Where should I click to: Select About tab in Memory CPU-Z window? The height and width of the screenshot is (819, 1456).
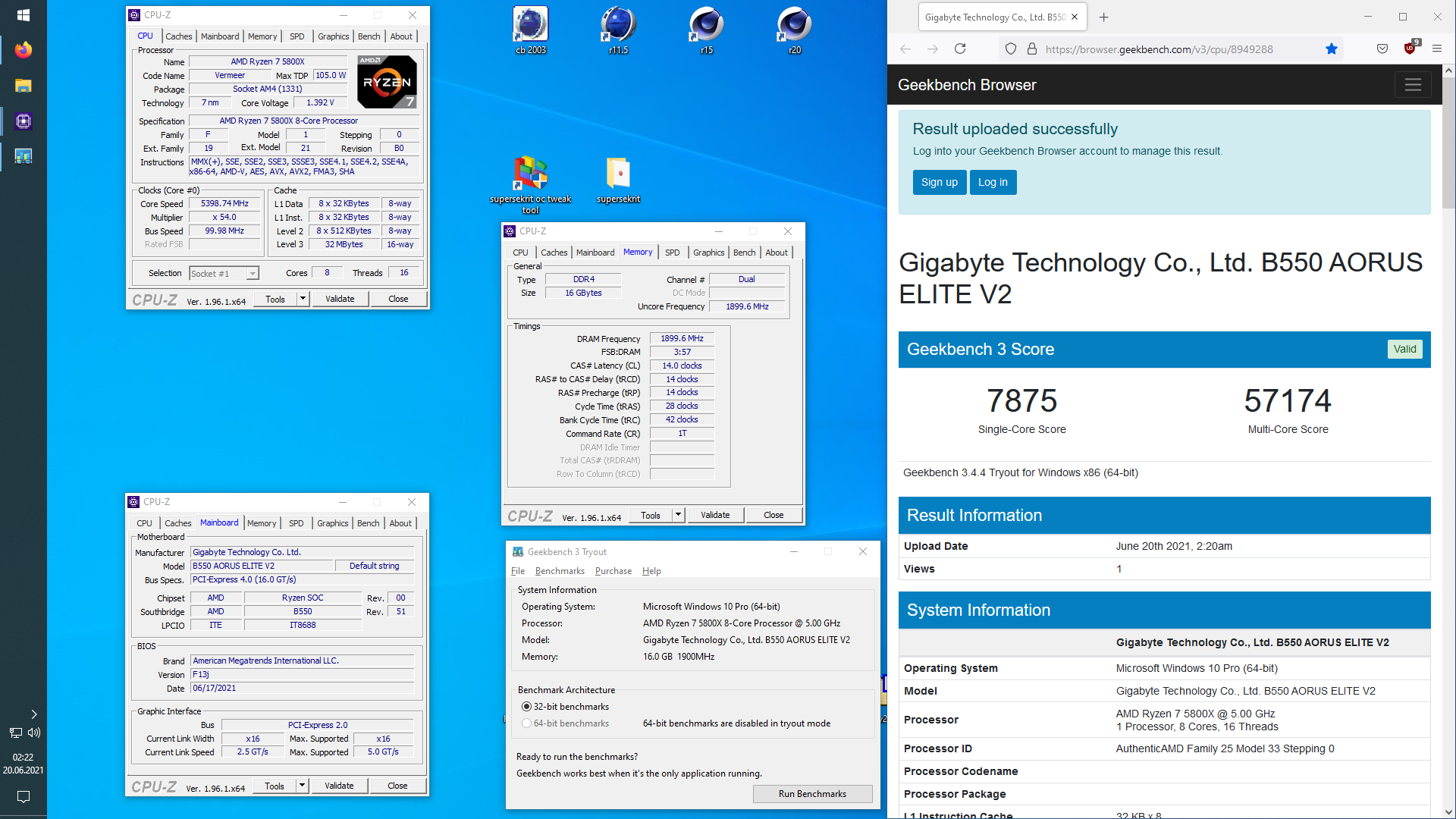[777, 253]
